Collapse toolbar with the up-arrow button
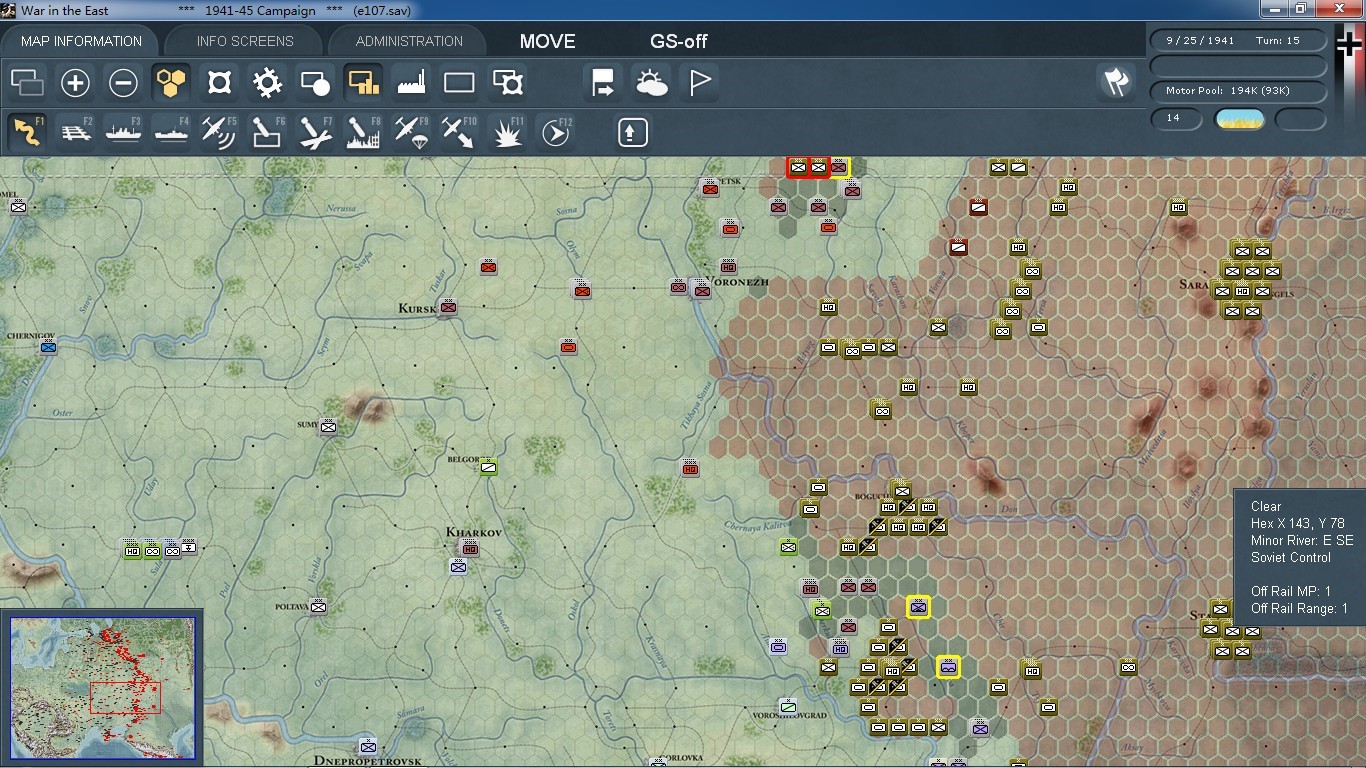This screenshot has width=1366, height=768. 632,132
